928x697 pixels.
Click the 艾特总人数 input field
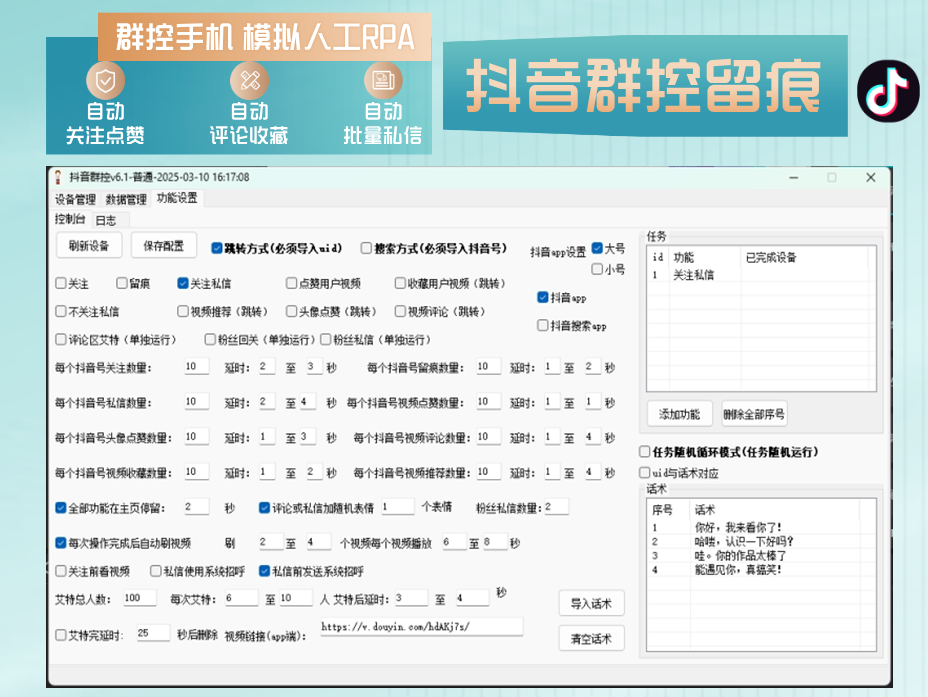point(140,598)
